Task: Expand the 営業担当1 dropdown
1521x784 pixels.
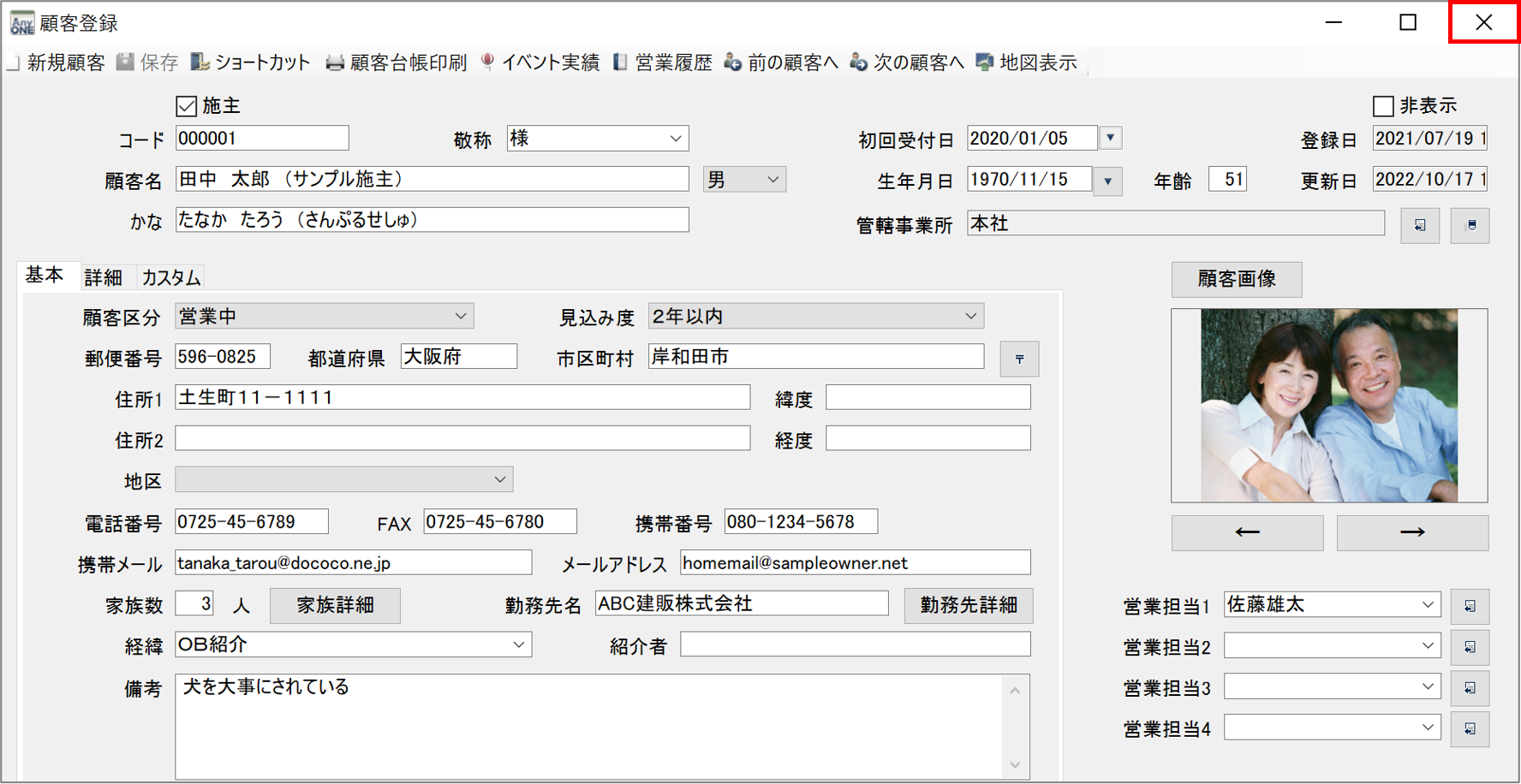Action: coord(1427,605)
